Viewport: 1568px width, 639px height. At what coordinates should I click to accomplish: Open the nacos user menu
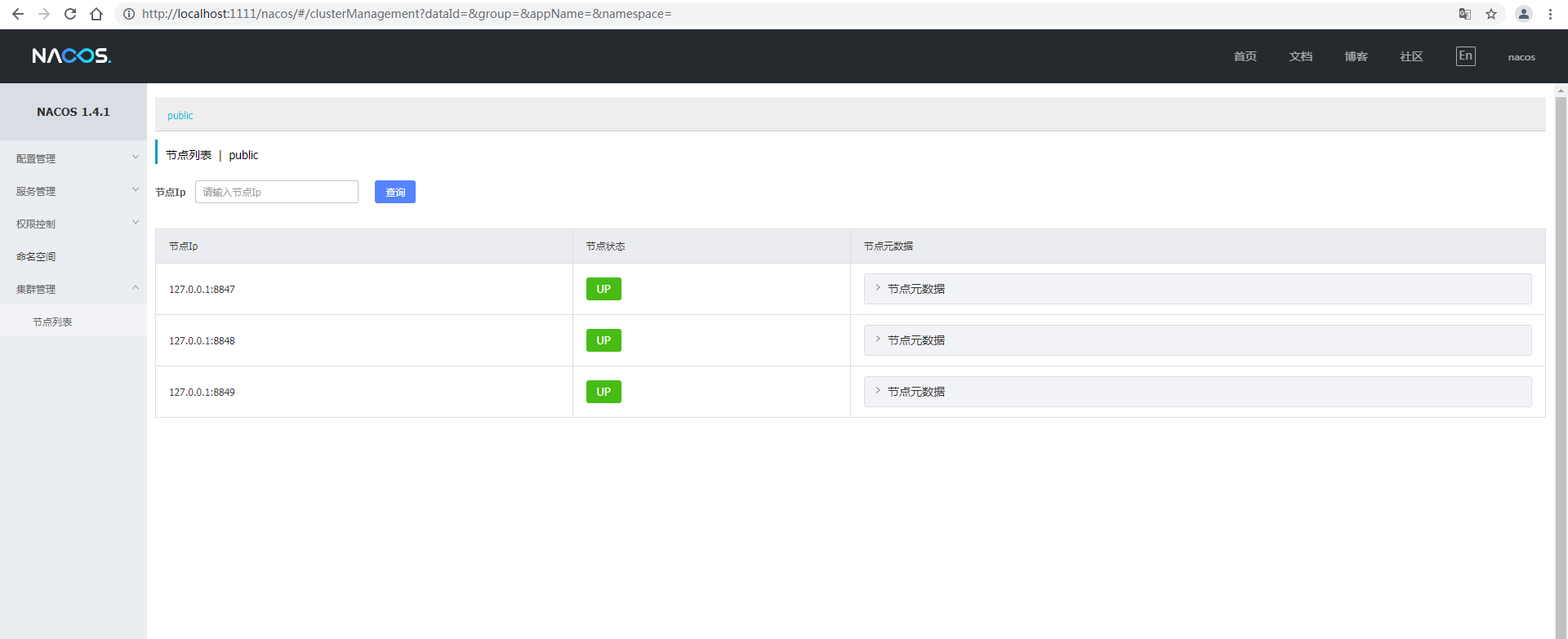[x=1521, y=57]
